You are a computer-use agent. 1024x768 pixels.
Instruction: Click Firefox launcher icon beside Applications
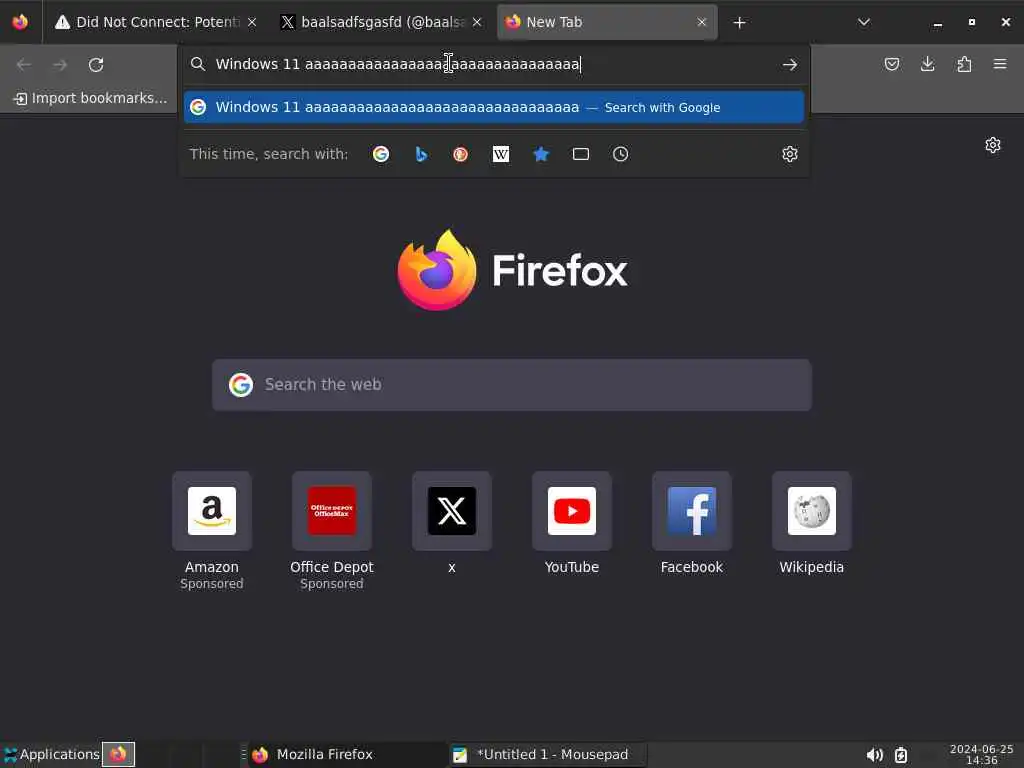[118, 754]
